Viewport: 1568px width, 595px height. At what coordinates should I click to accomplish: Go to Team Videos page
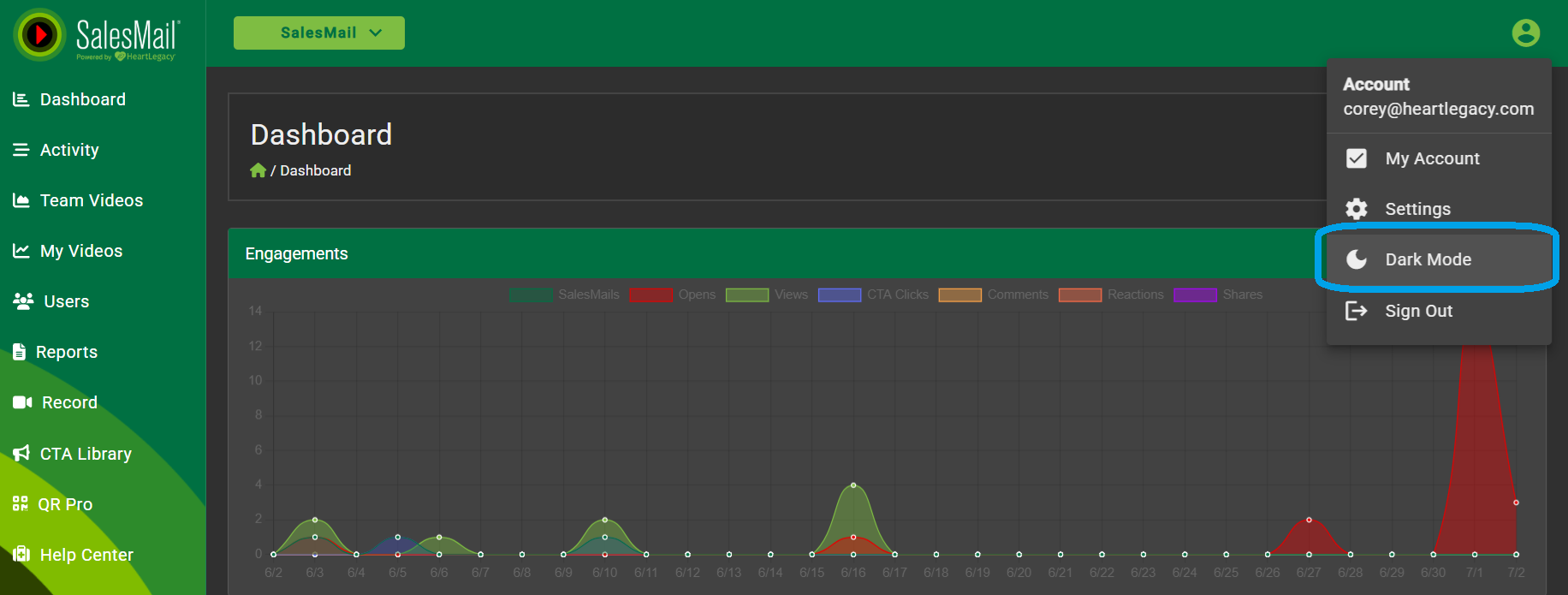pyautogui.click(x=91, y=200)
